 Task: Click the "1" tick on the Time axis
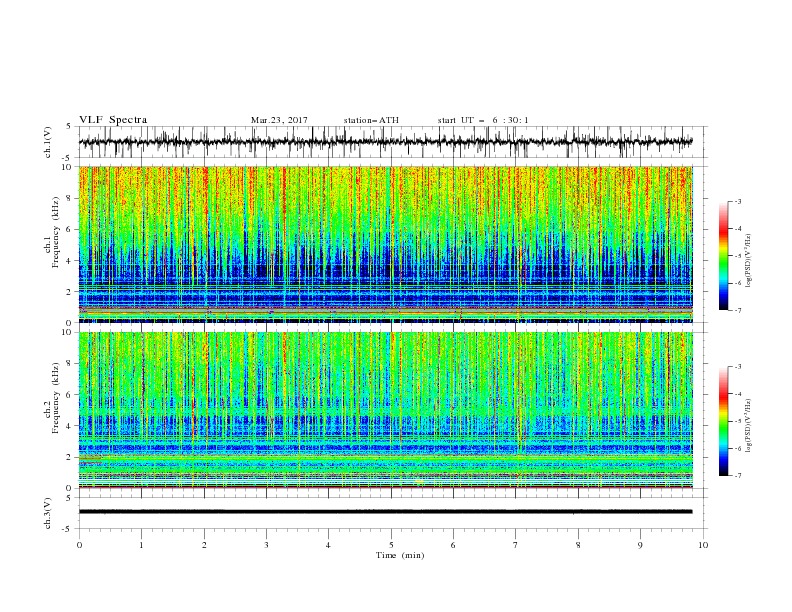(141, 545)
